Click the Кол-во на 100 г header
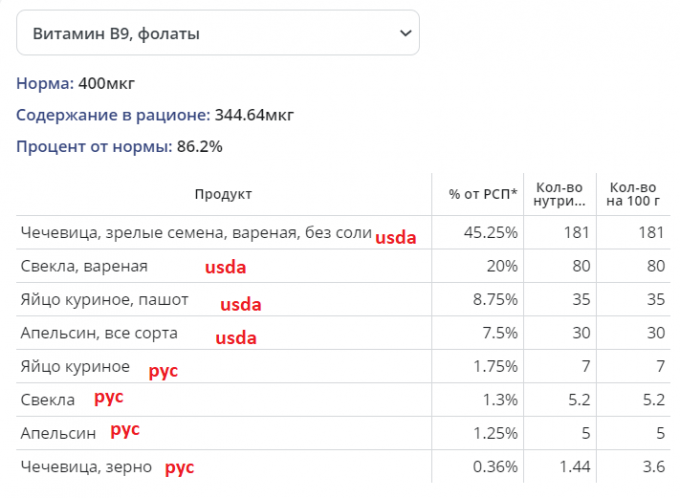The height and width of the screenshot is (498, 680). pyautogui.click(x=634, y=194)
